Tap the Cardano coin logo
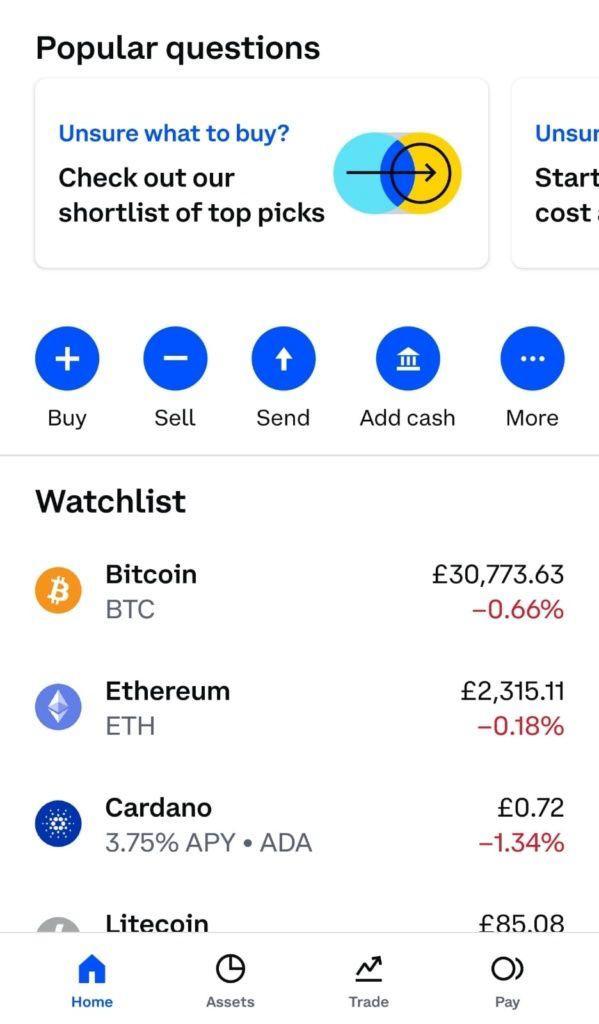The height and width of the screenshot is (1024, 599). (x=58, y=824)
